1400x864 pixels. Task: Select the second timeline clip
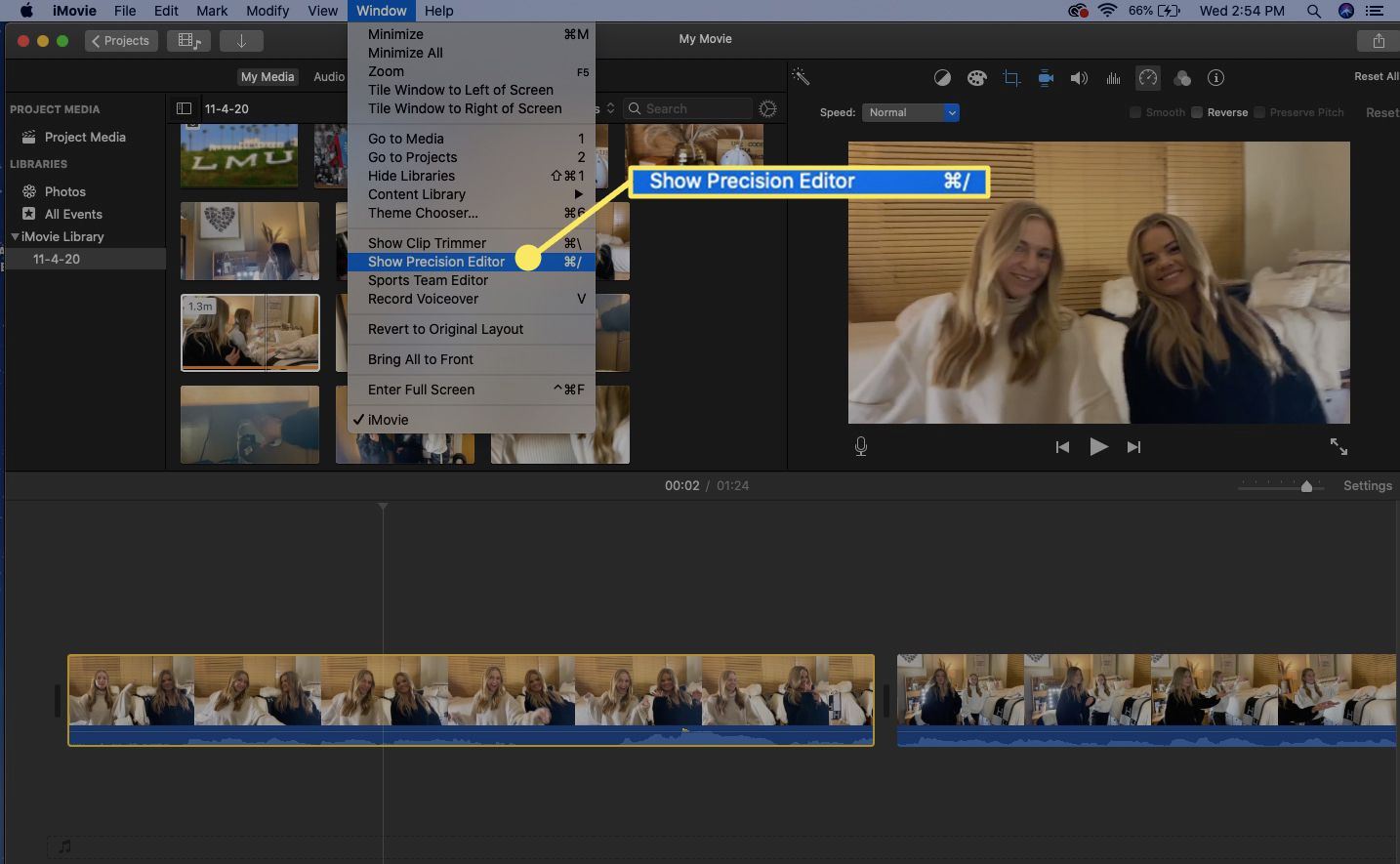pos(1146,700)
